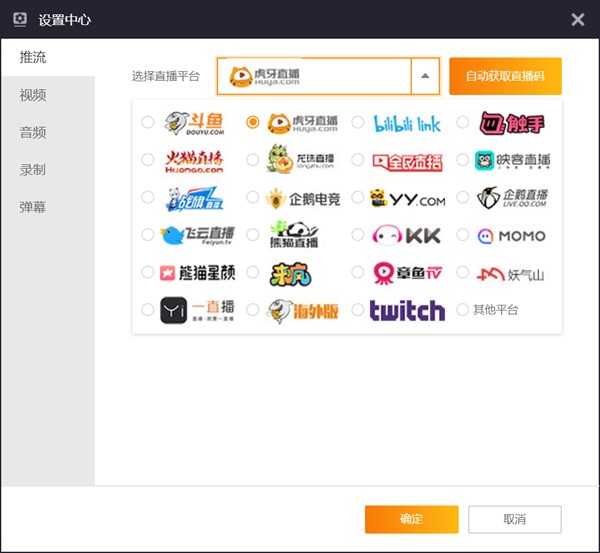Click the Twitch logo
Viewport: 600px width, 553px height.
pyautogui.click(x=407, y=310)
